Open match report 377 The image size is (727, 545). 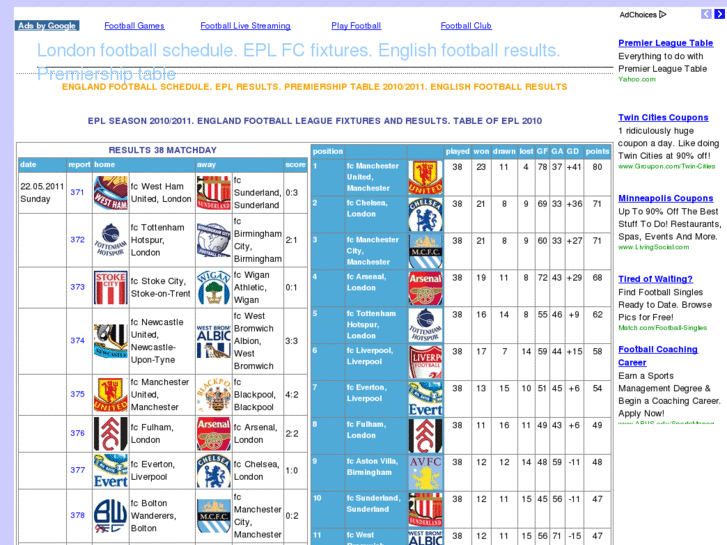coord(77,470)
